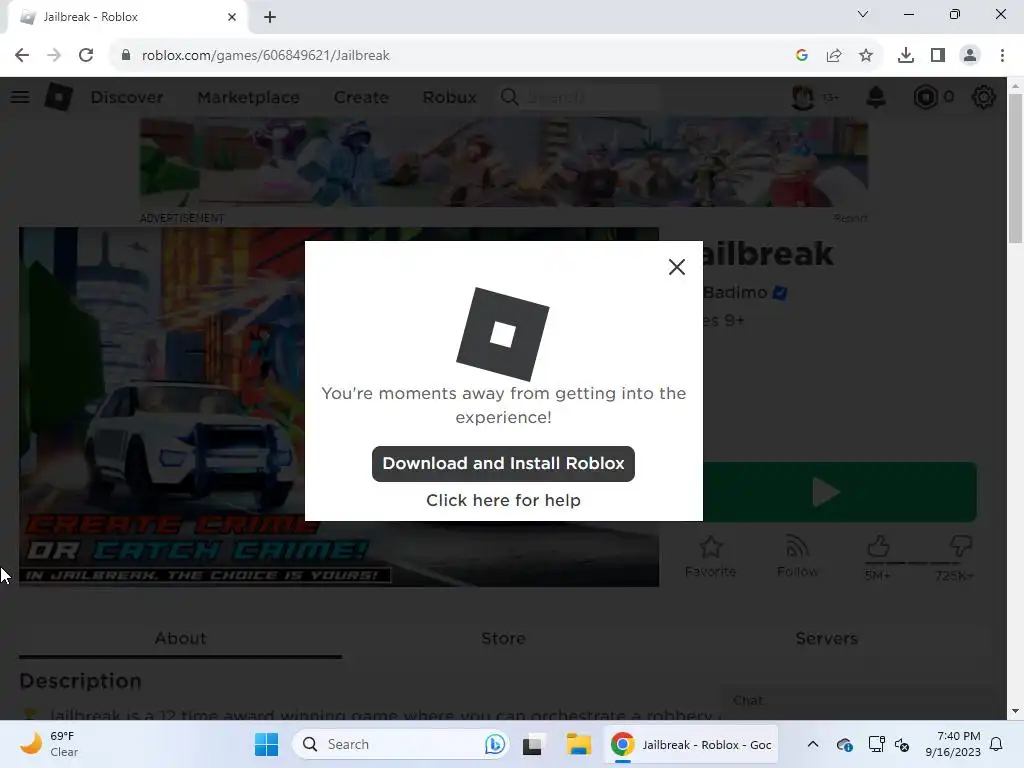
Task: Select Chrome Jailbreak taskbar item
Action: coord(691,744)
